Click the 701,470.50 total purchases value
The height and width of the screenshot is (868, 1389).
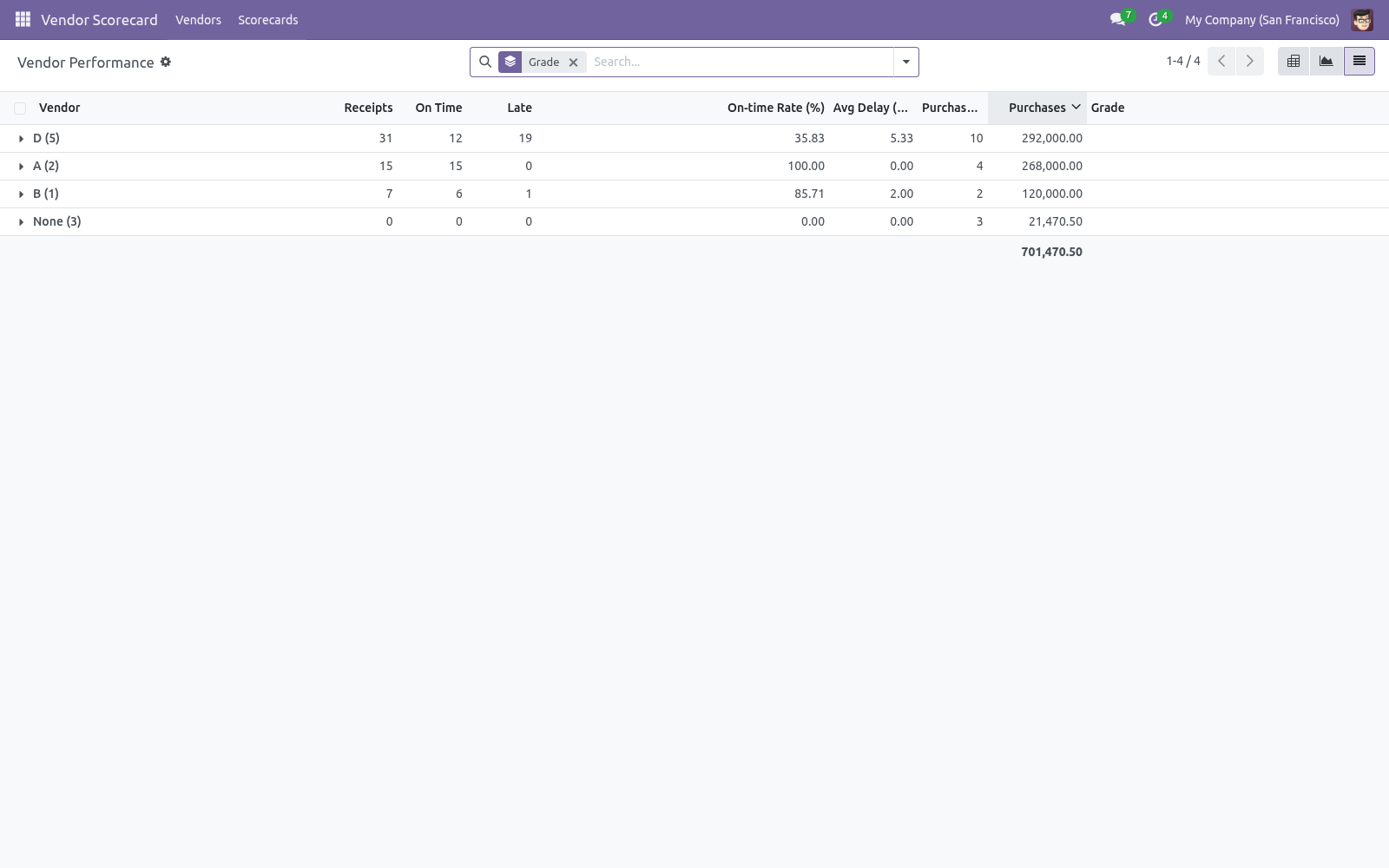coord(1051,252)
